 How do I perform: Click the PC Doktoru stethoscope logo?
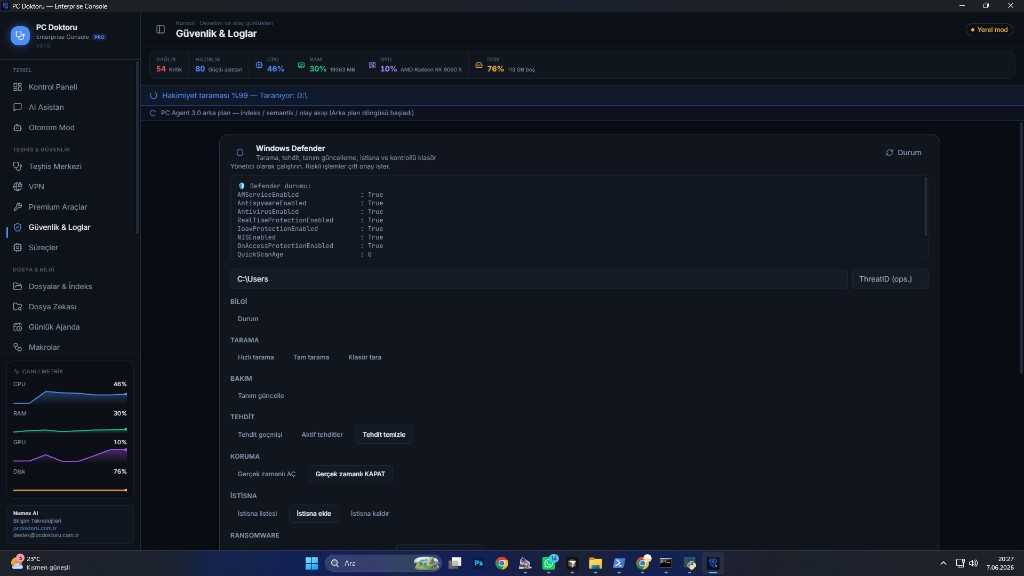tap(20, 35)
